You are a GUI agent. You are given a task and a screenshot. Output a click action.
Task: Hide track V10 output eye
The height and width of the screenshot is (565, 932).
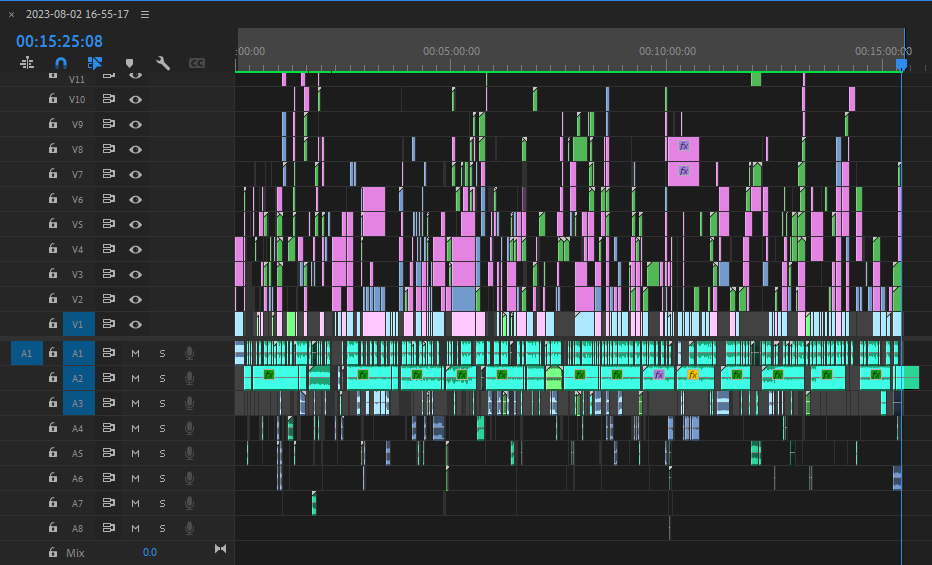click(x=136, y=99)
